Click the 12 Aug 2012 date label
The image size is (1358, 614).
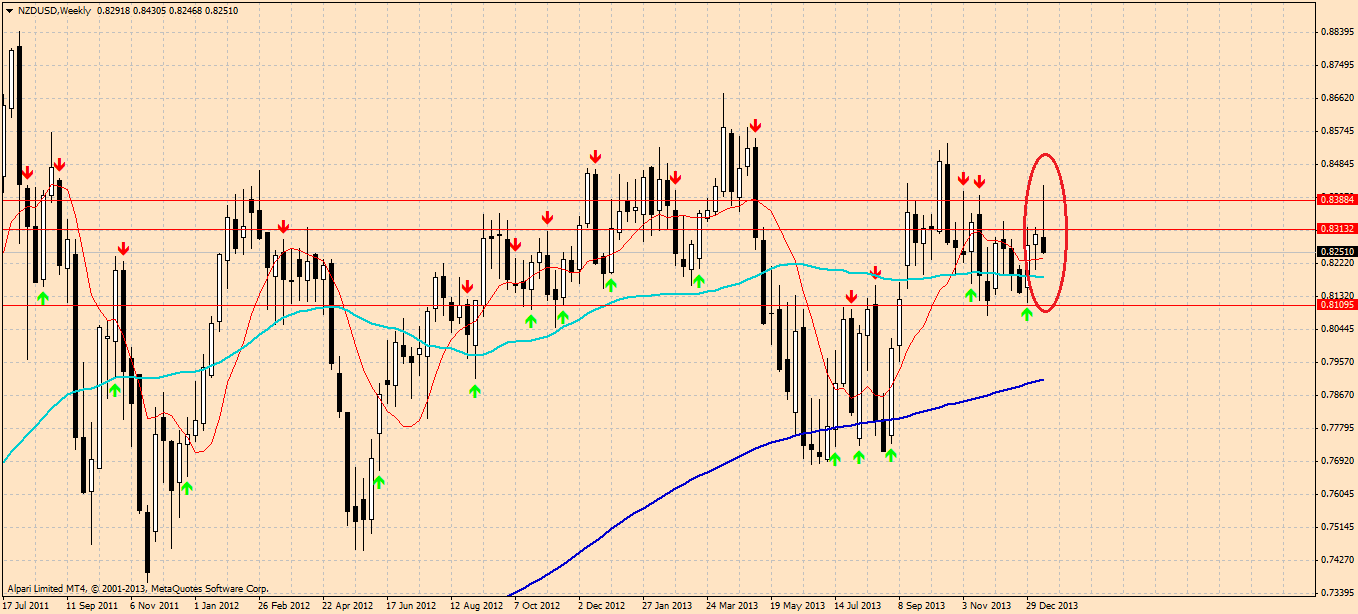click(x=475, y=606)
